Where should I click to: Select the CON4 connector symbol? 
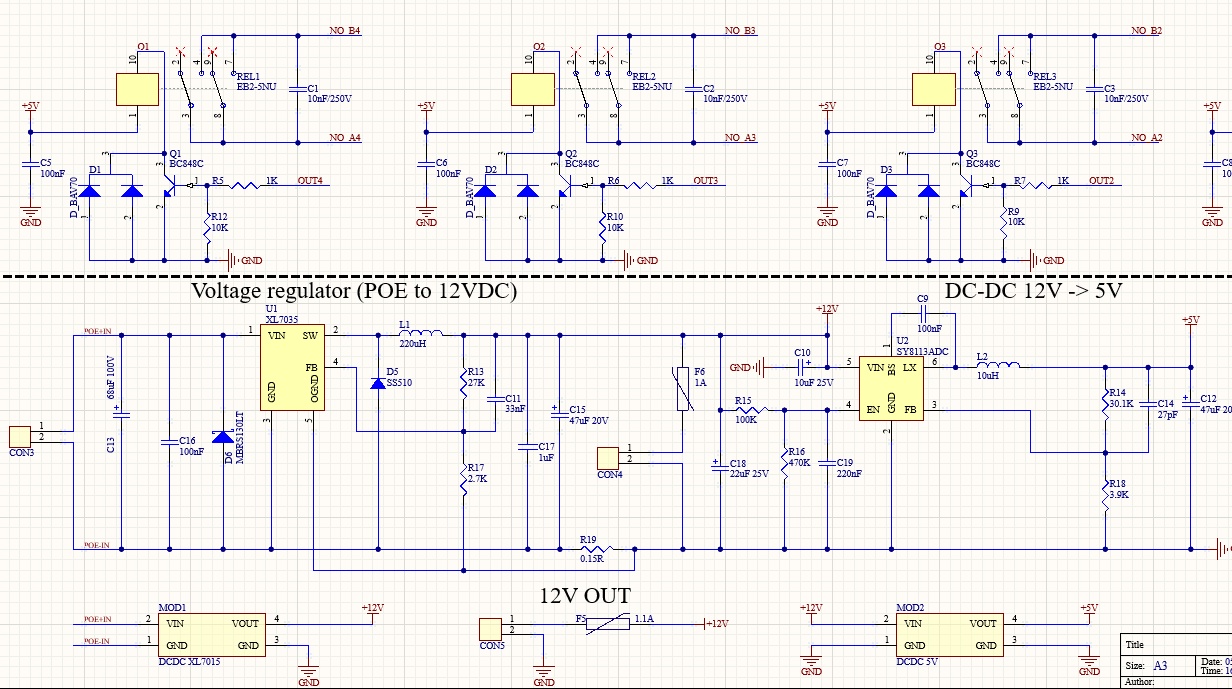click(x=609, y=458)
